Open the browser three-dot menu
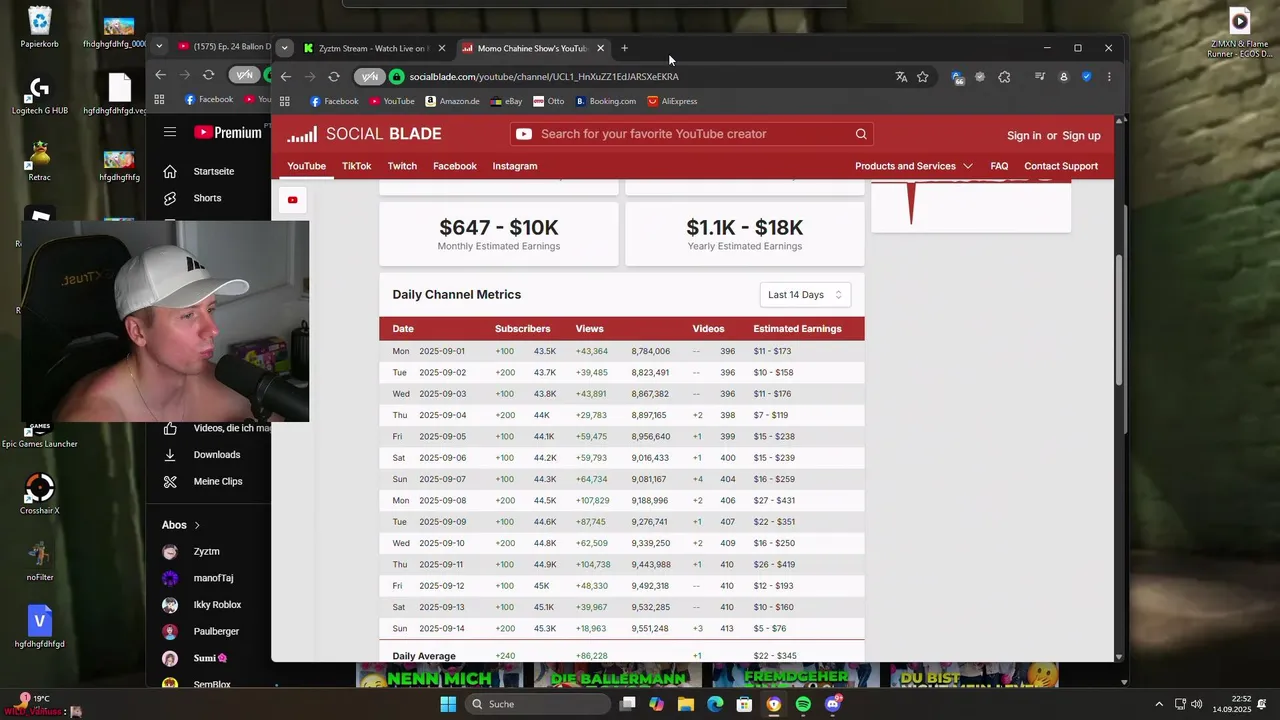This screenshot has width=1280, height=720. [1109, 76]
